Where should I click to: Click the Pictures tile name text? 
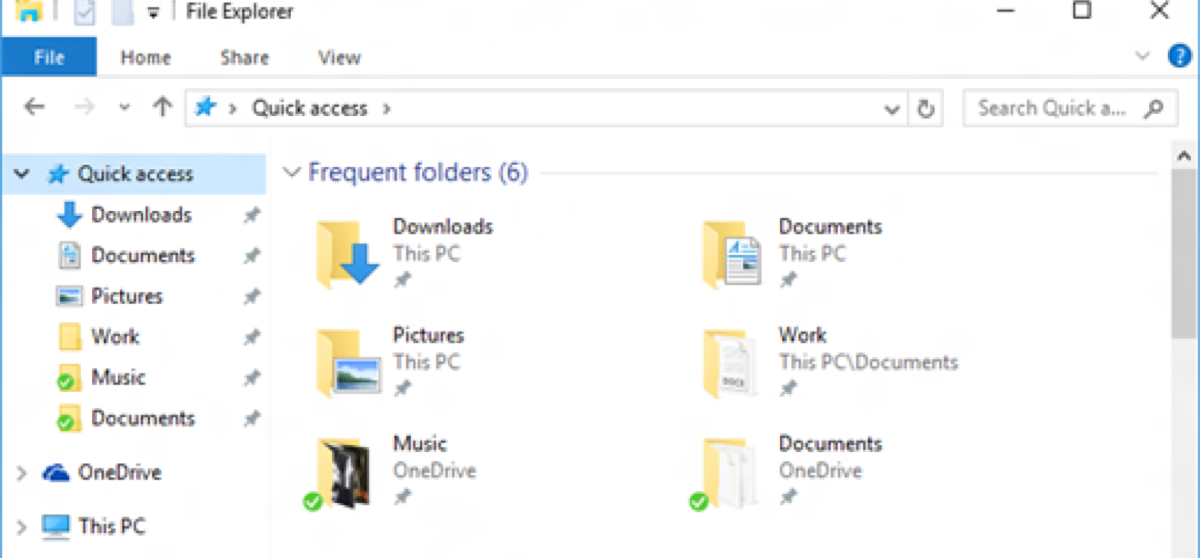[429, 335]
